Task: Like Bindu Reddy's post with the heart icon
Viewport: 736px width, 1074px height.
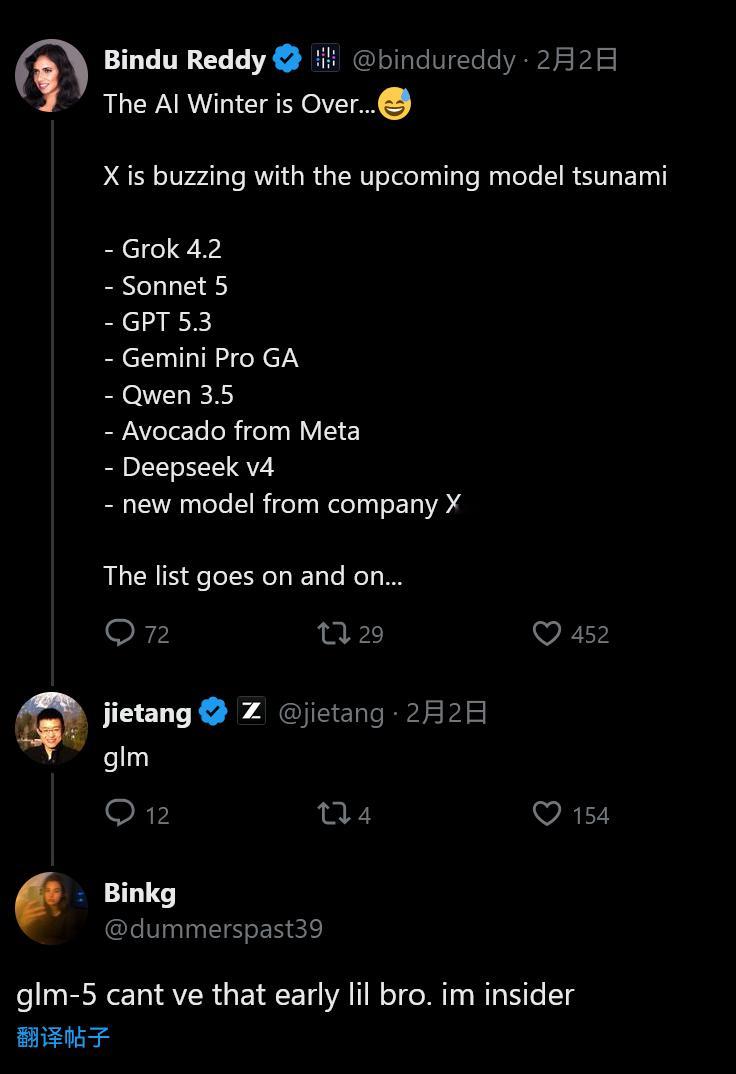Action: [547, 633]
